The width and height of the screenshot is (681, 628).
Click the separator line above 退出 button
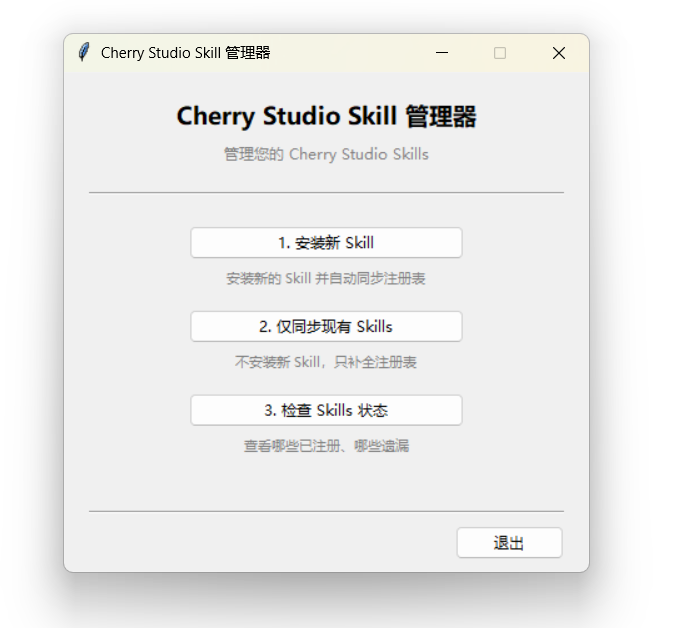(326, 511)
